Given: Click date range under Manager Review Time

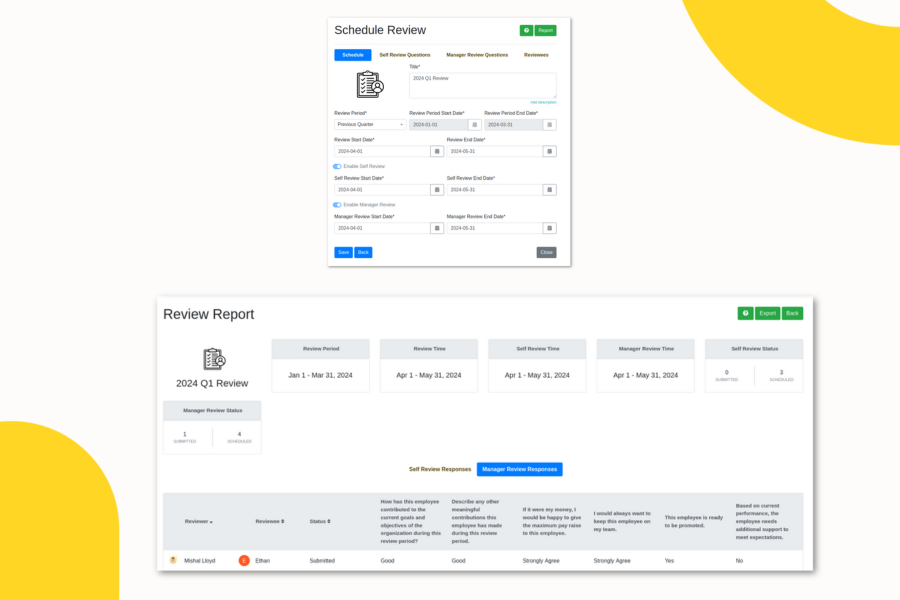Looking at the screenshot, I should tap(646, 376).
